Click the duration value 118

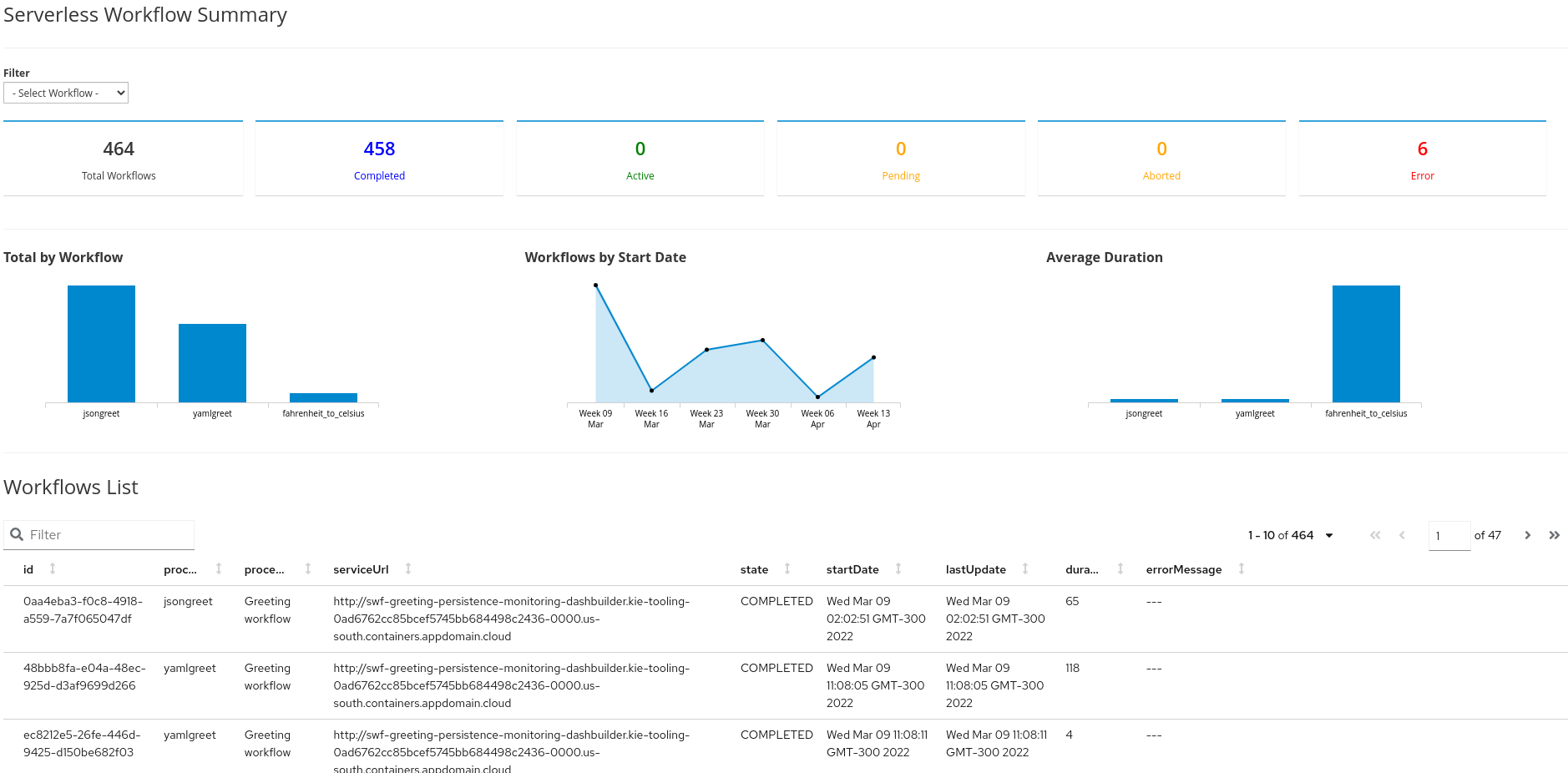(1073, 668)
